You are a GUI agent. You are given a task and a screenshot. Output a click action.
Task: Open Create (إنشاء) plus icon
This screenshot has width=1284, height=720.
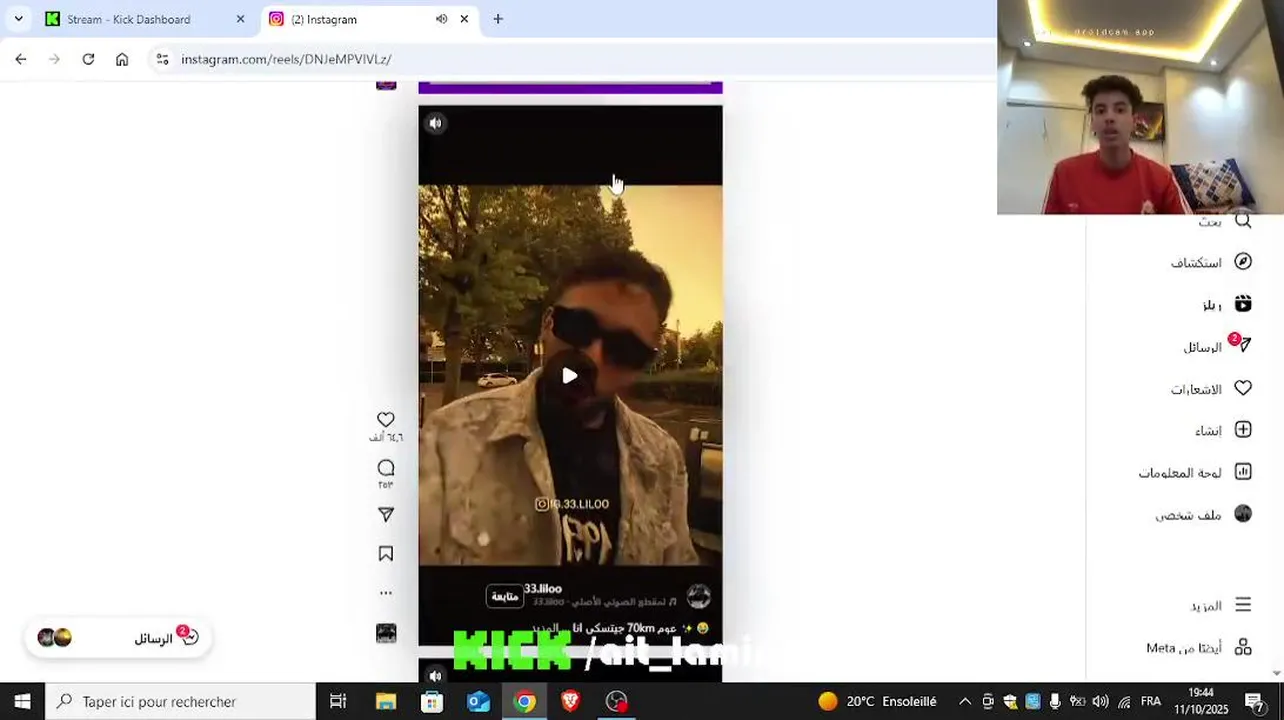click(x=1243, y=430)
